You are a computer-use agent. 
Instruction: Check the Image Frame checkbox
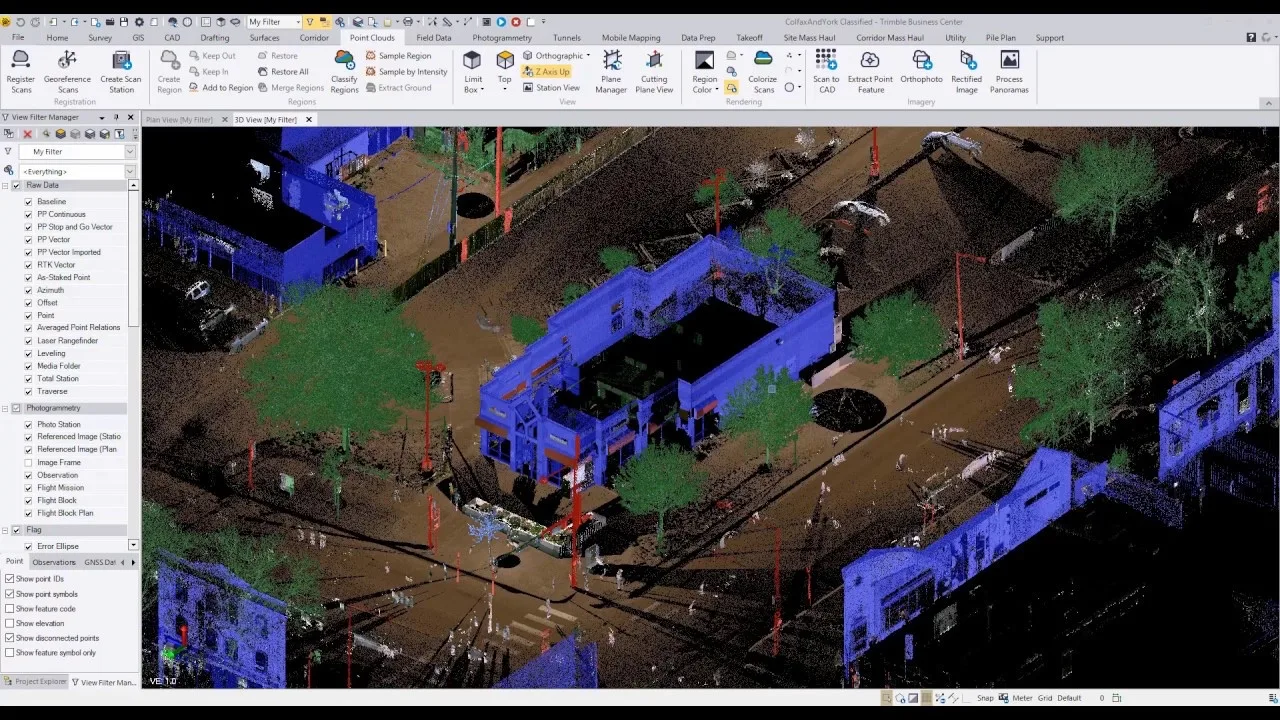point(28,463)
